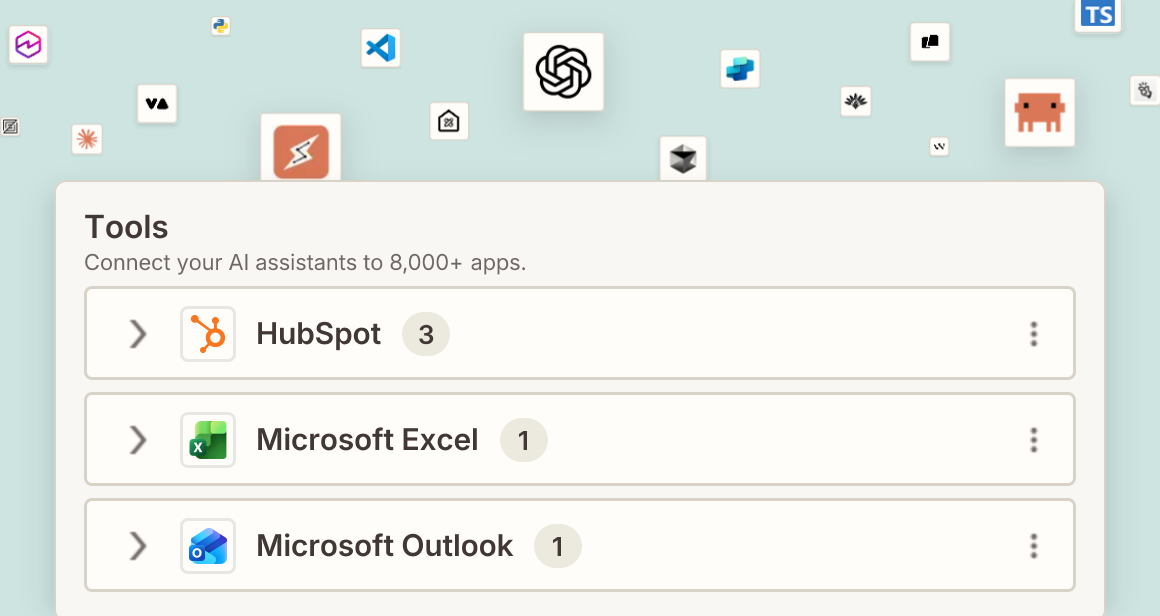Screen dimensions: 1160x616
Task: Click the Microsoft Outlook label
Action: (x=384, y=546)
